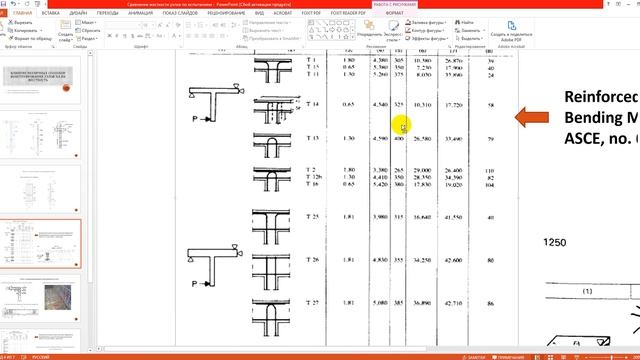Click the bullets list icon

coord(189,25)
